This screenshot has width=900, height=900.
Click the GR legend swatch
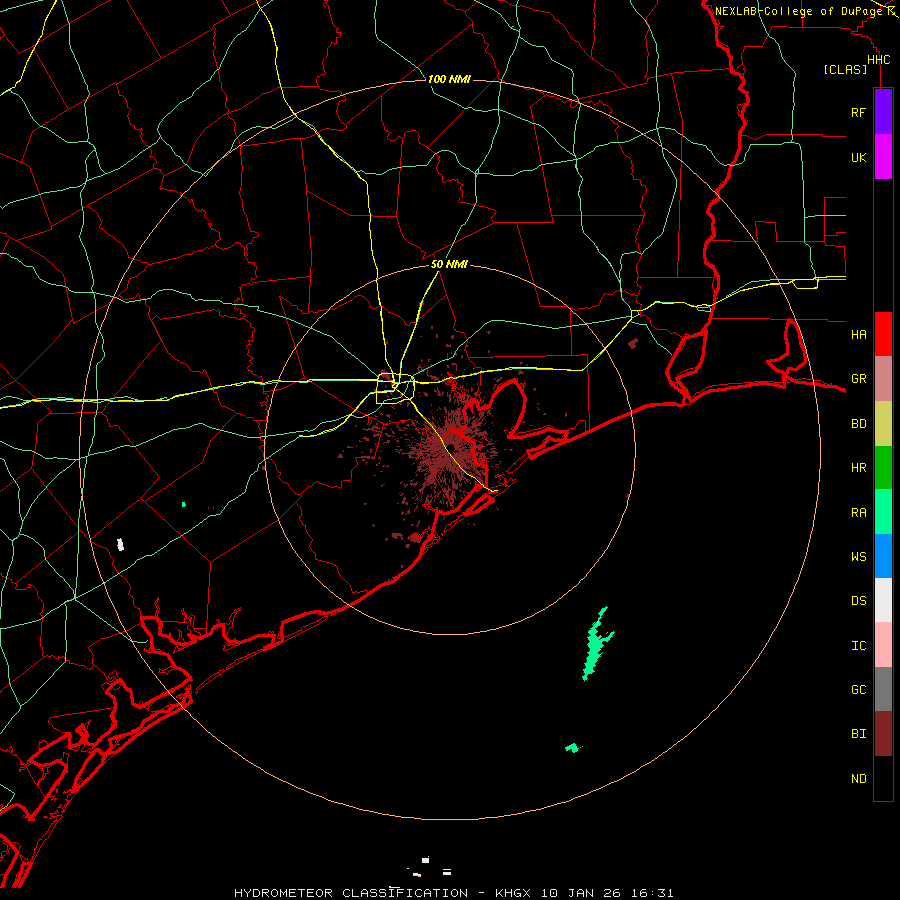(x=883, y=379)
